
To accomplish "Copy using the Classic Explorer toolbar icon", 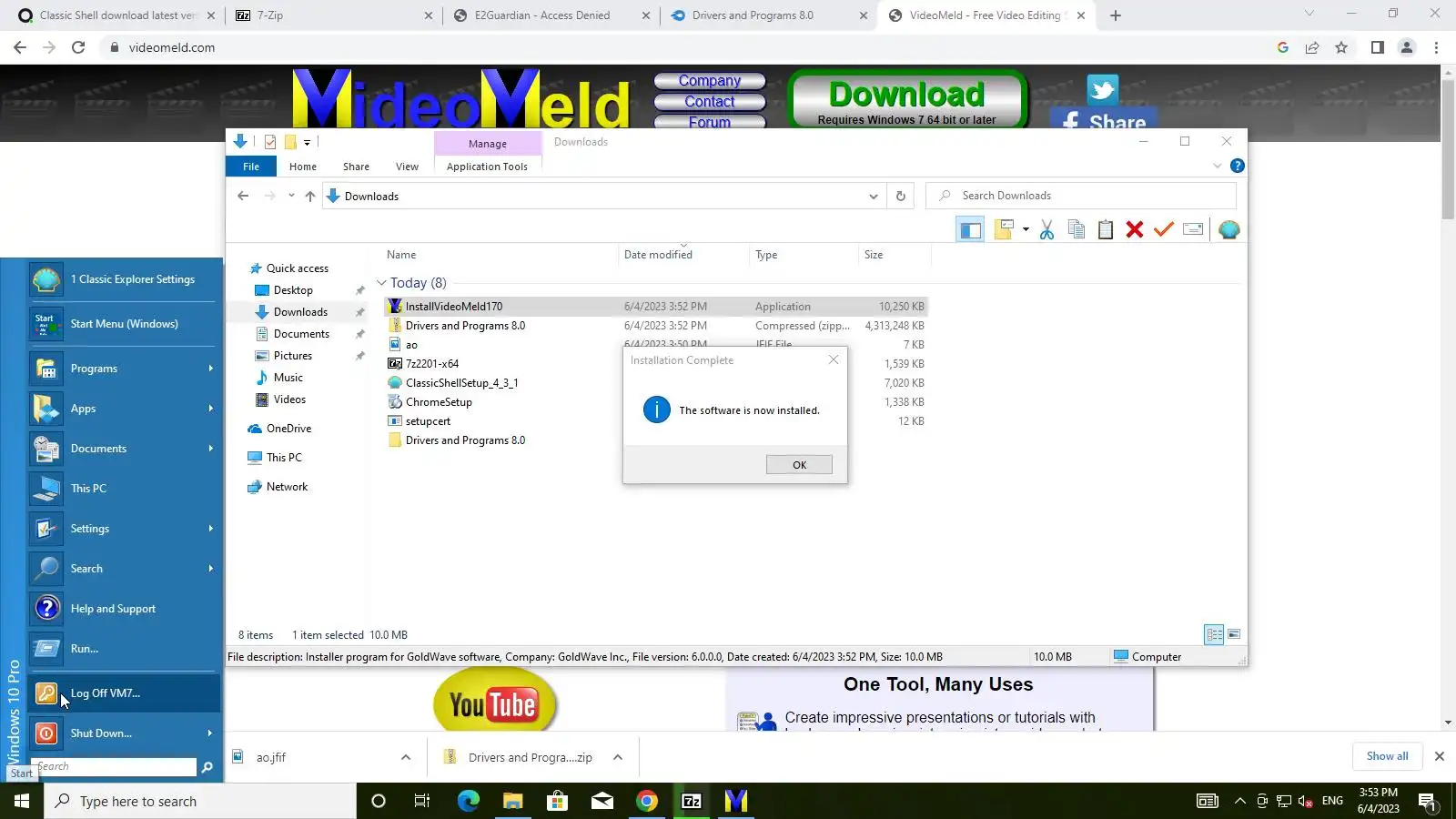I will pyautogui.click(x=1076, y=230).
